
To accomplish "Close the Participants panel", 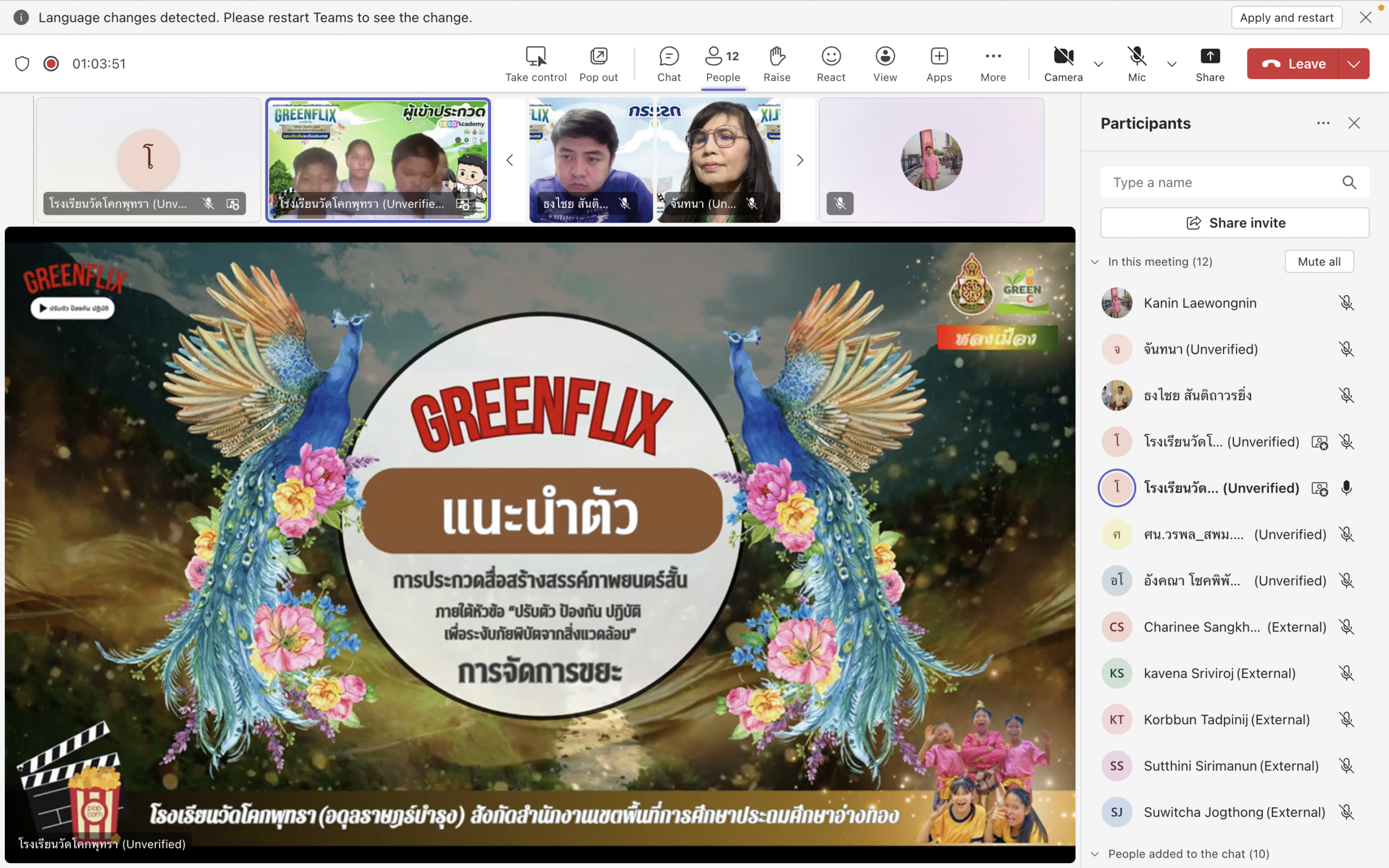I will point(1354,123).
